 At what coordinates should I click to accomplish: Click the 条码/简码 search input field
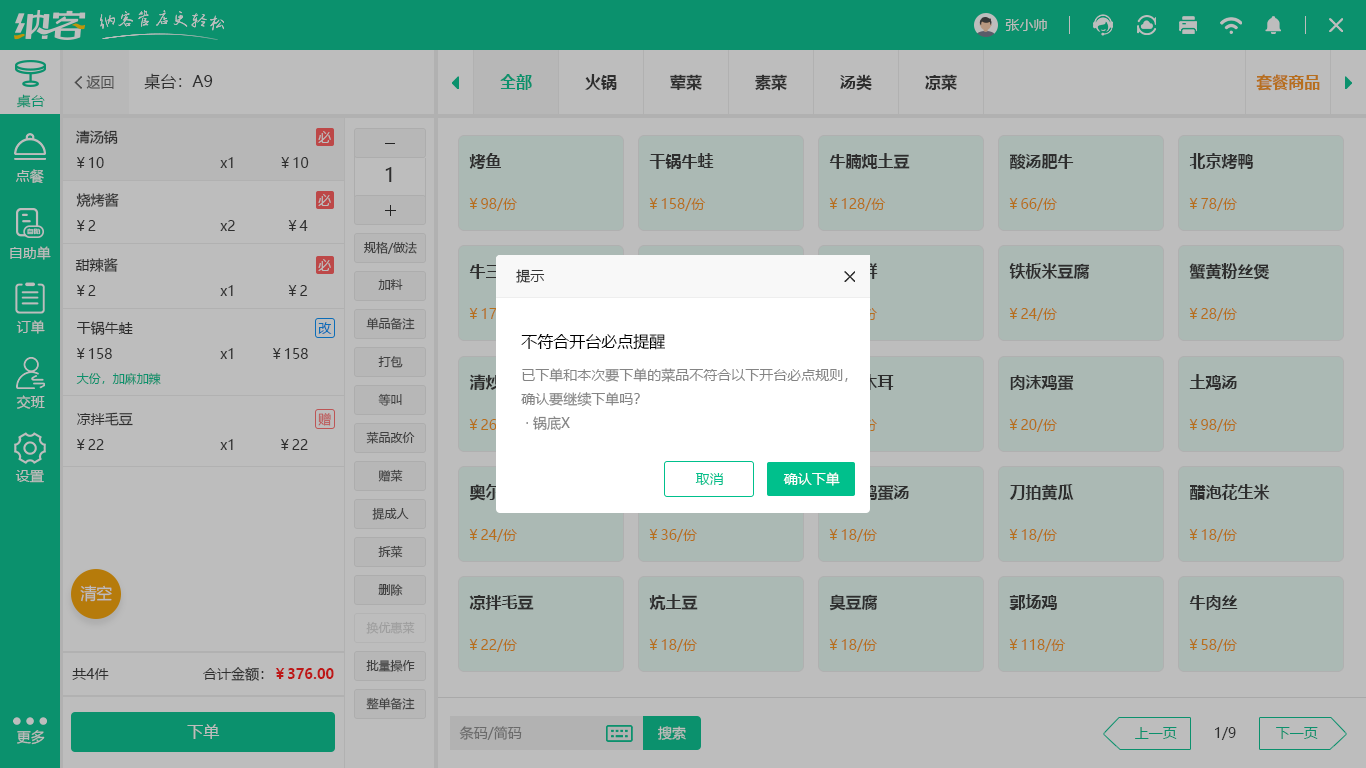pyautogui.click(x=525, y=733)
